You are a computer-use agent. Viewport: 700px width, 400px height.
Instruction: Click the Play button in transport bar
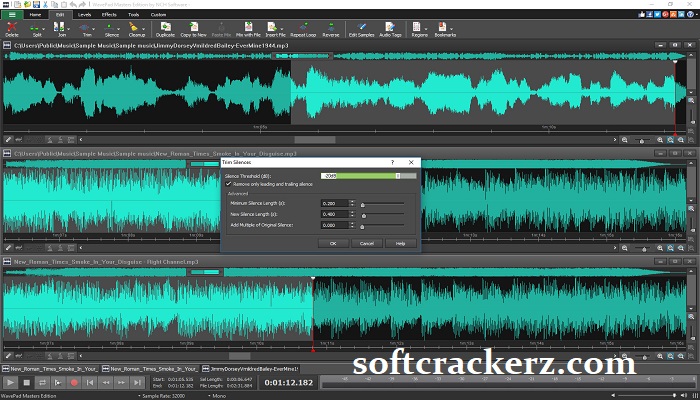tap(11, 383)
